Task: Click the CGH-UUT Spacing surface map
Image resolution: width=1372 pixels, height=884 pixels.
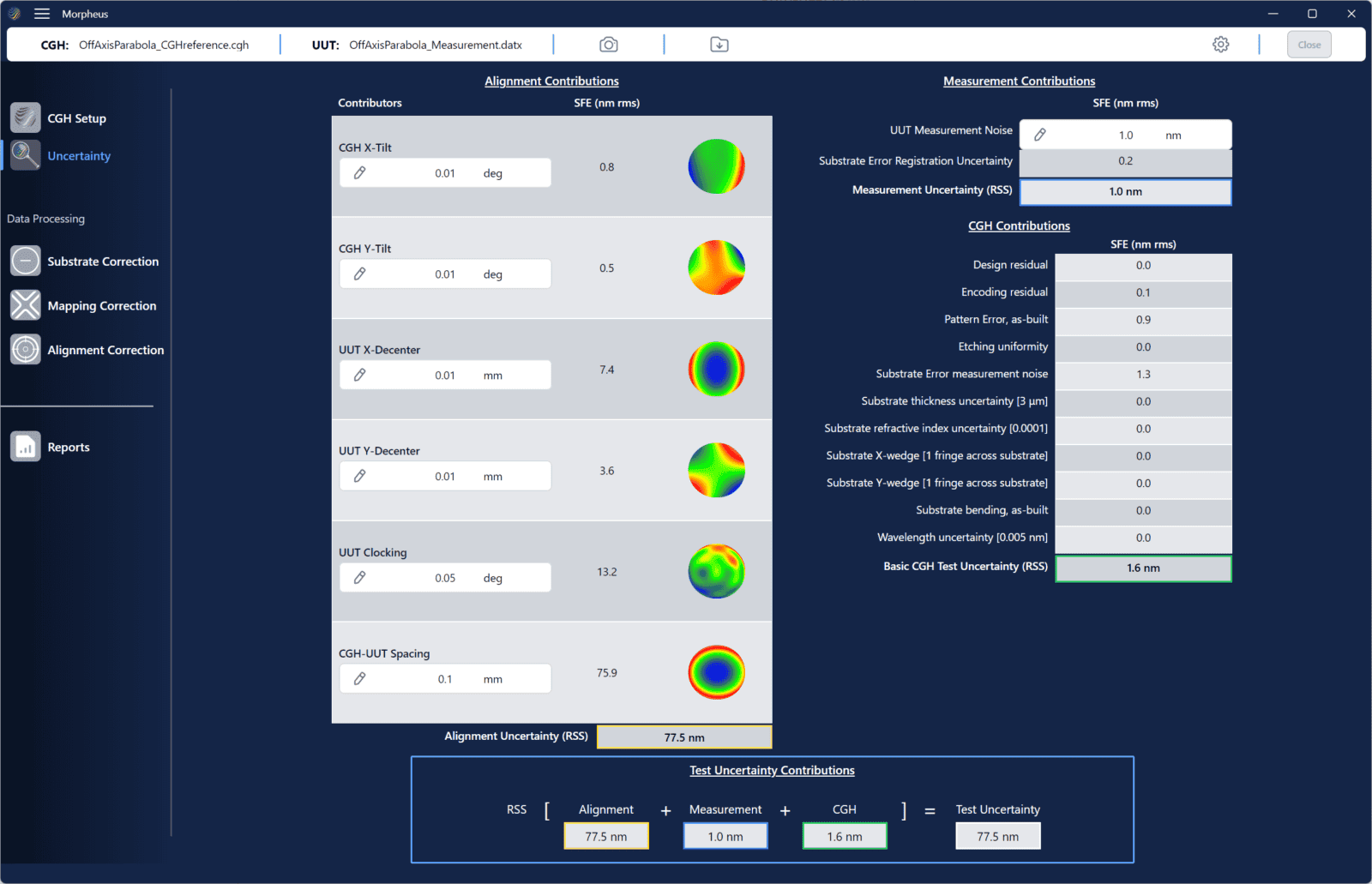Action: tap(716, 672)
